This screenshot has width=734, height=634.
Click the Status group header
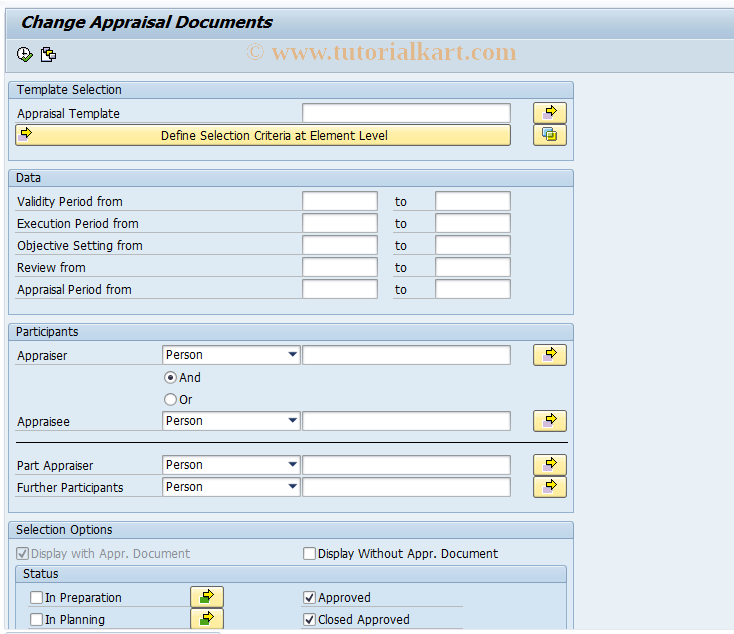click(291, 574)
